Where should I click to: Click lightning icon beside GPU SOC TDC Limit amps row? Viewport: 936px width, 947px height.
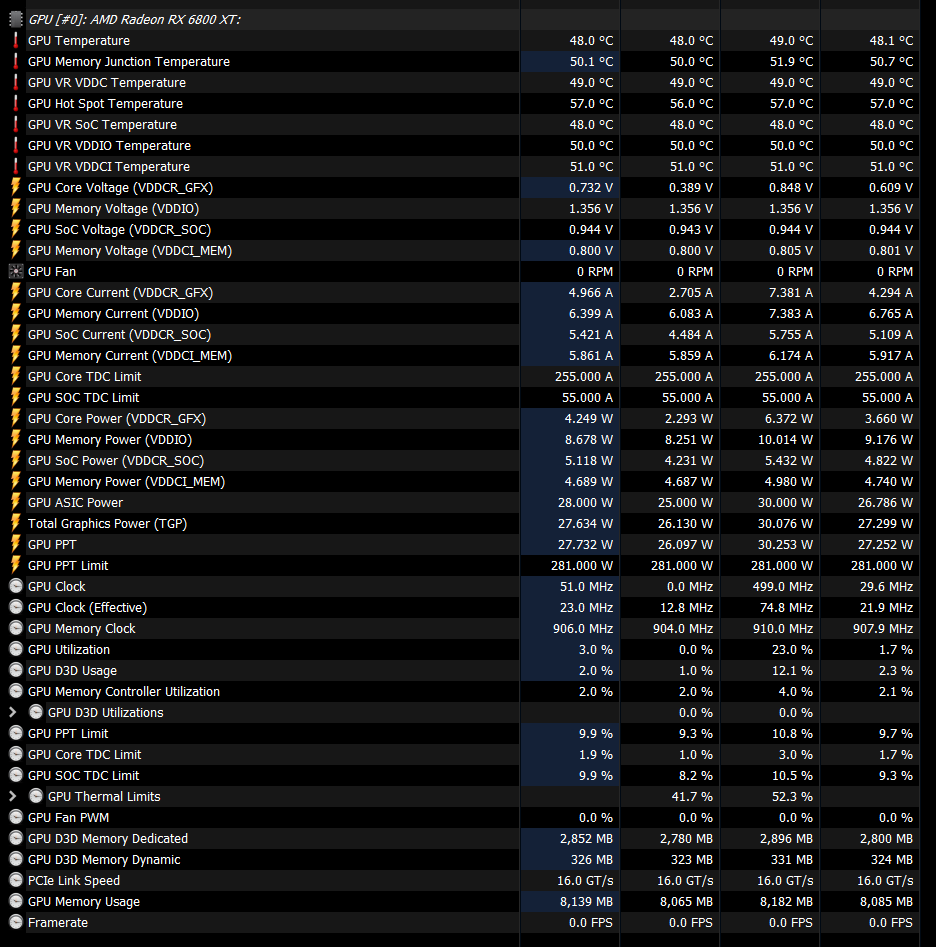16,397
